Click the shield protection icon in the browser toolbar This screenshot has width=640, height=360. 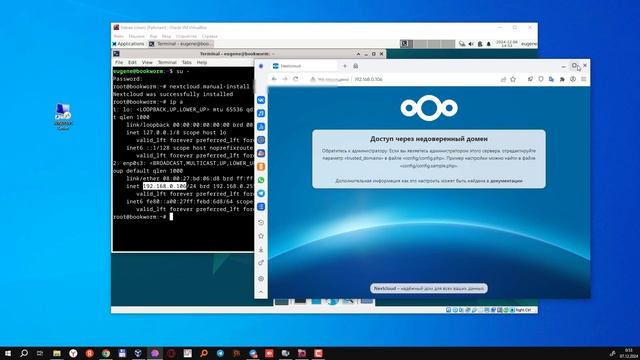click(x=541, y=79)
